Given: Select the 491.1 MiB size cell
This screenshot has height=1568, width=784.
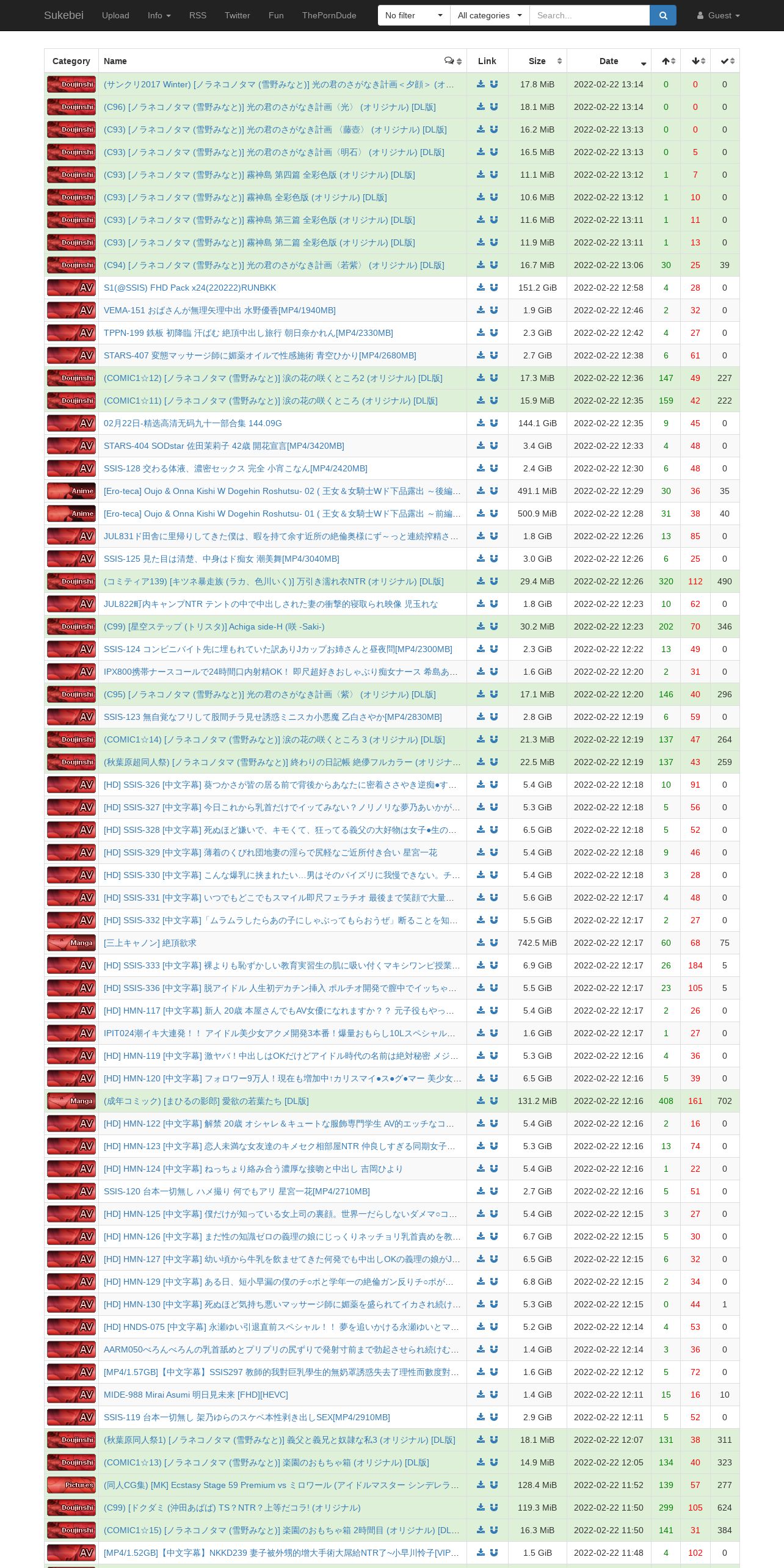Looking at the screenshot, I should [x=537, y=491].
